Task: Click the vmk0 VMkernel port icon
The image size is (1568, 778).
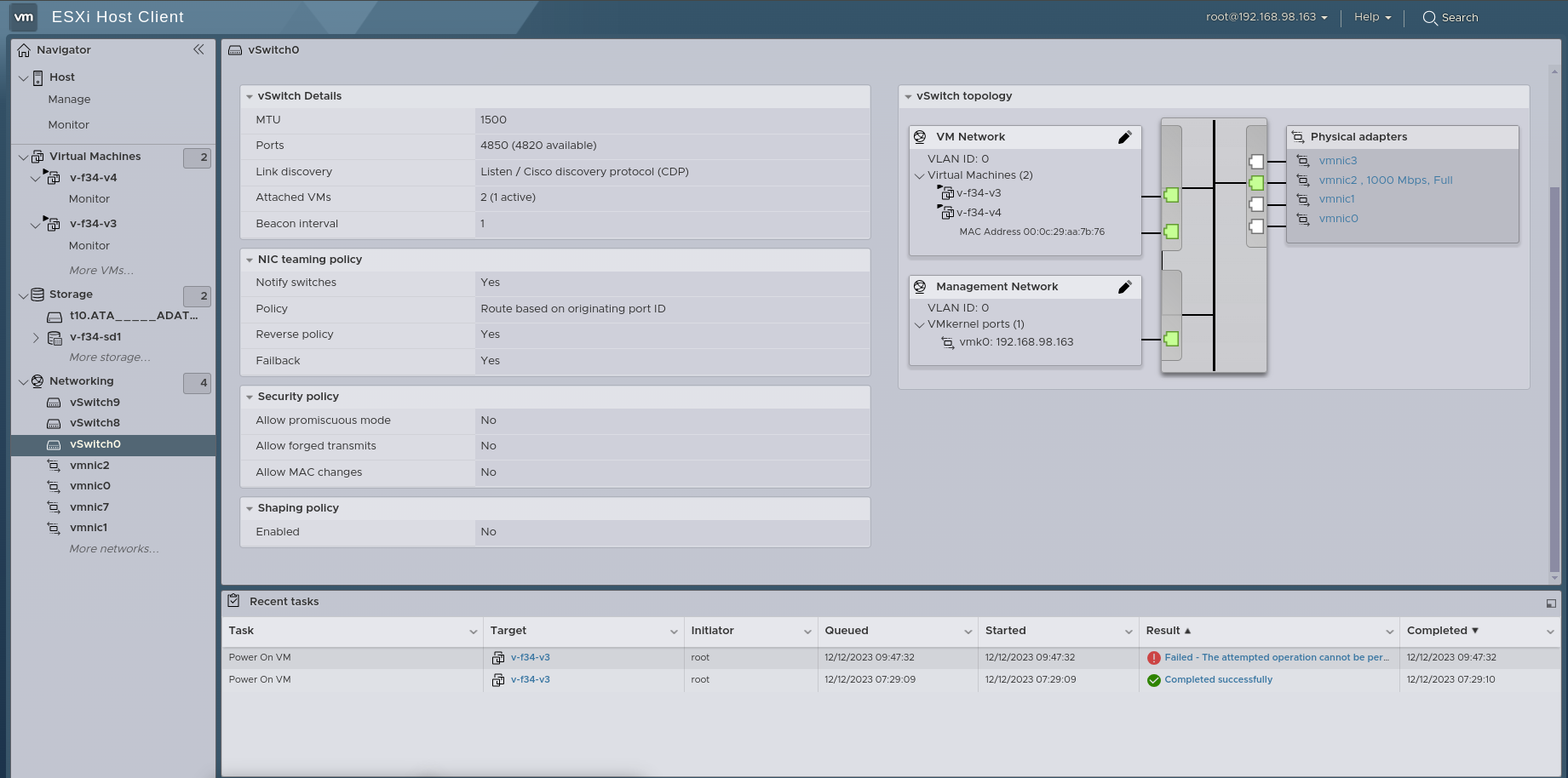Action: point(948,343)
